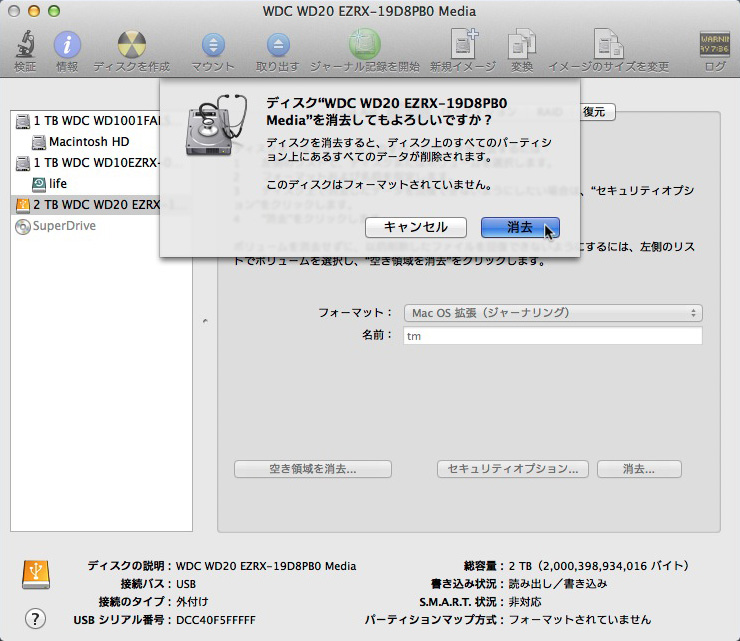
Task: Select the Macintosh HD volume
Action: (x=88, y=142)
